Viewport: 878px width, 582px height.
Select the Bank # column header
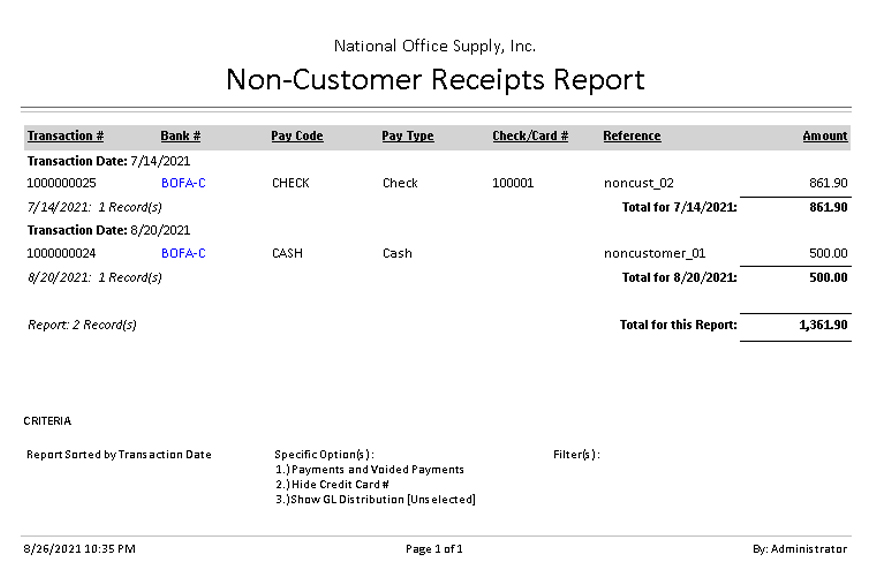[180, 136]
